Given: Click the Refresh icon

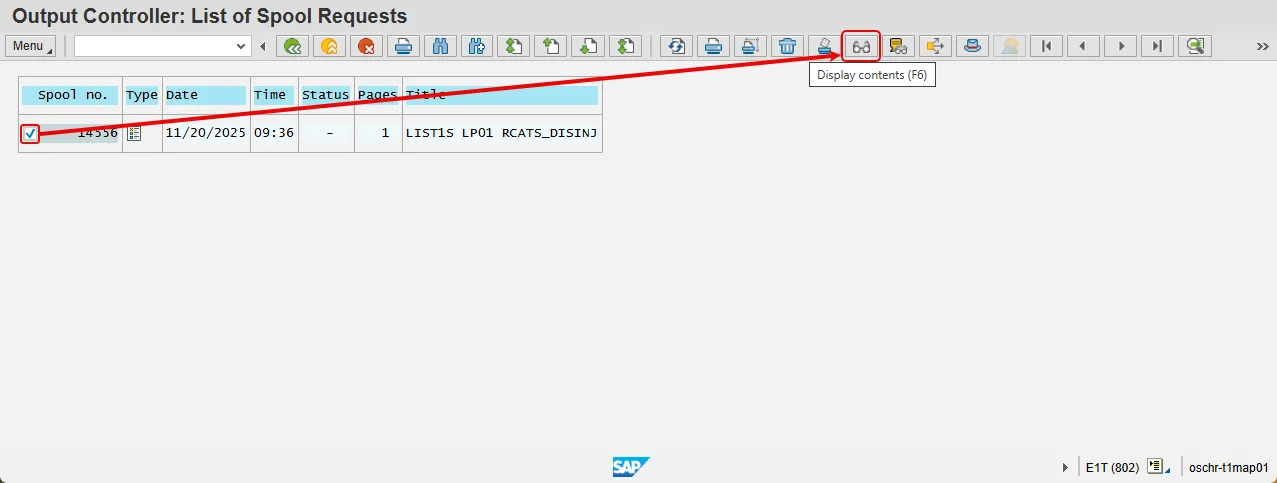Looking at the screenshot, I should (x=677, y=46).
